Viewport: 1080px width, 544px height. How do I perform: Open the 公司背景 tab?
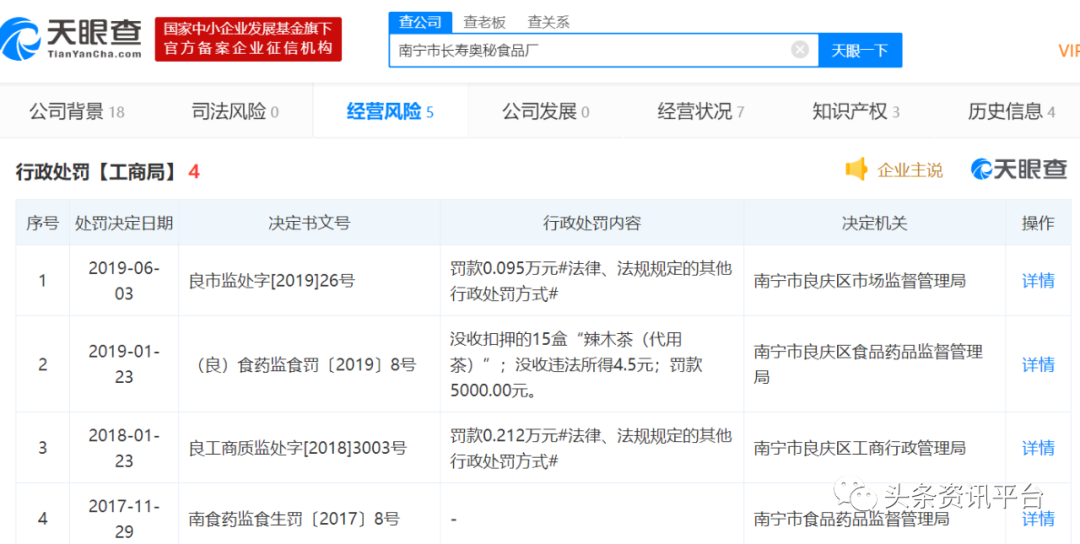coord(76,111)
